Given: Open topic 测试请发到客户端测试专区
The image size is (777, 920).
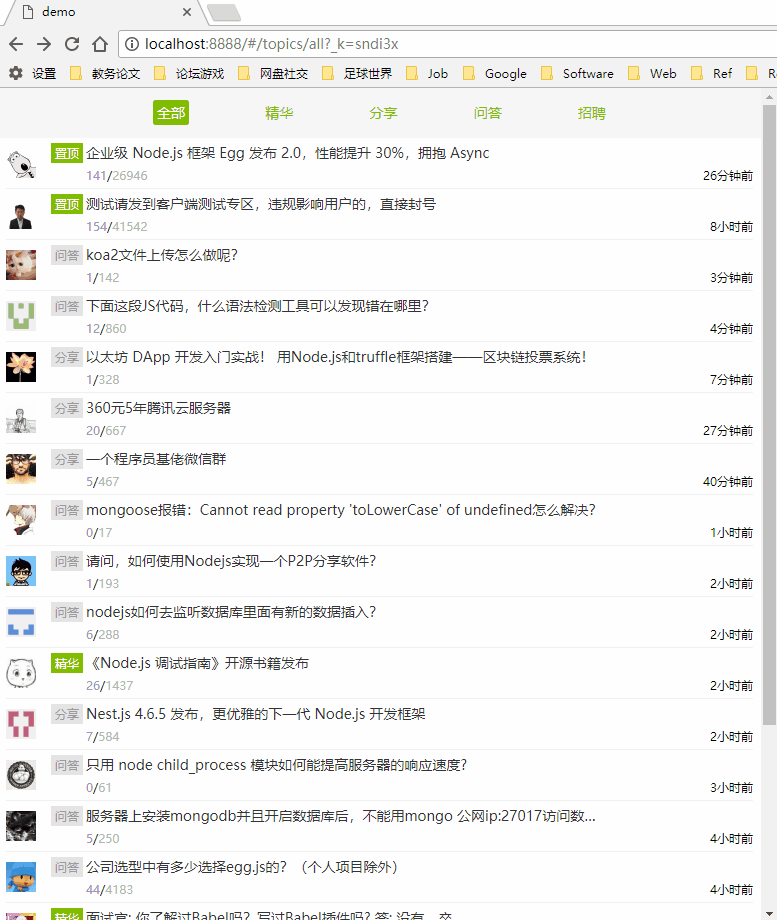Looking at the screenshot, I should point(261,204).
